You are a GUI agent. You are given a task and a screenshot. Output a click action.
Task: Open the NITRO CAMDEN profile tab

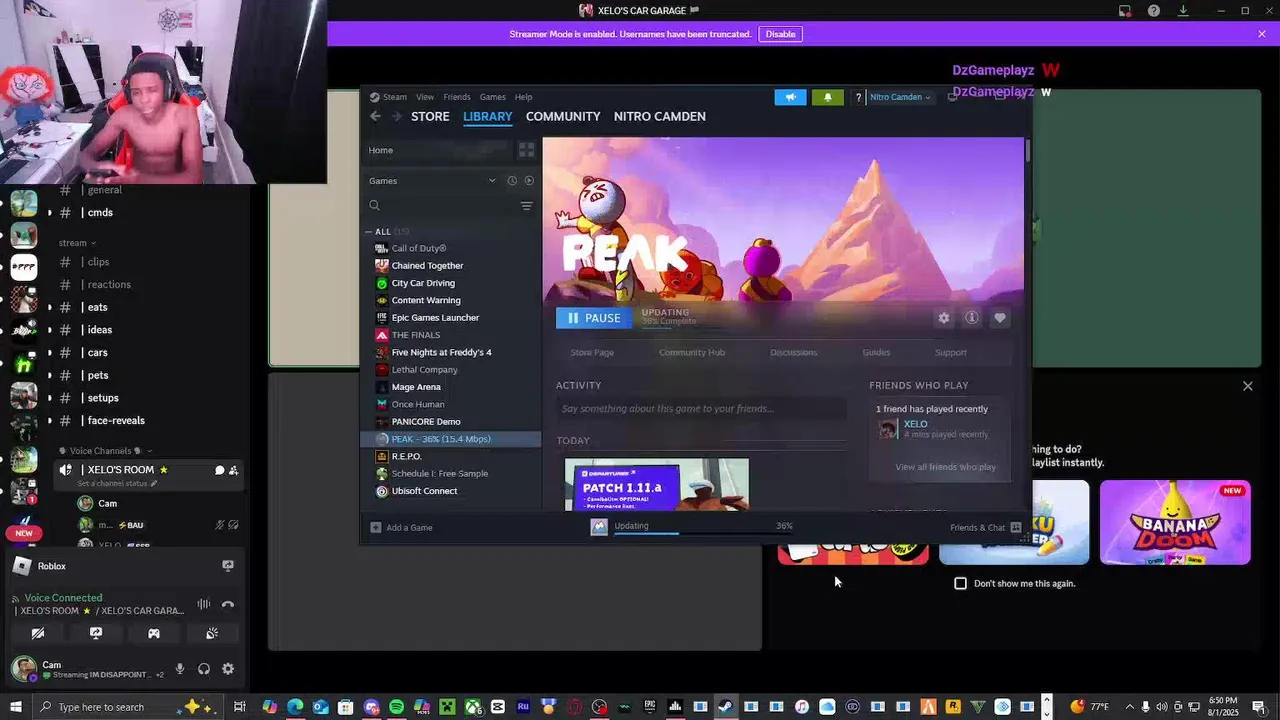660,116
